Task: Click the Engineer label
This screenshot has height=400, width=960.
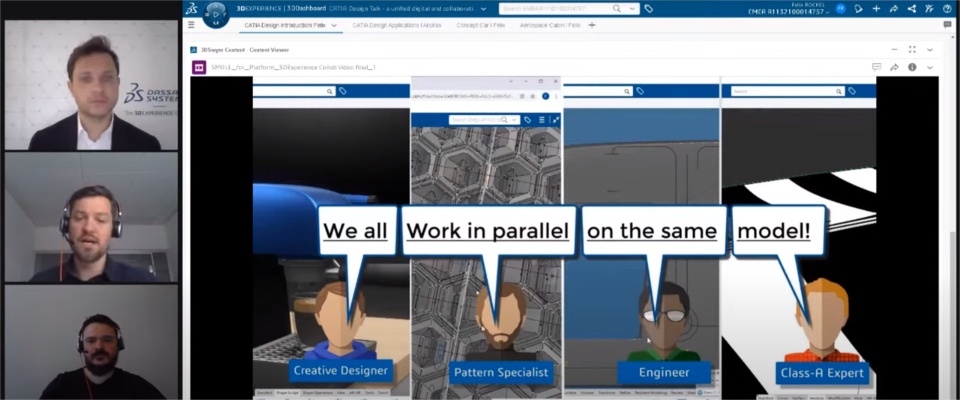Action: click(664, 372)
